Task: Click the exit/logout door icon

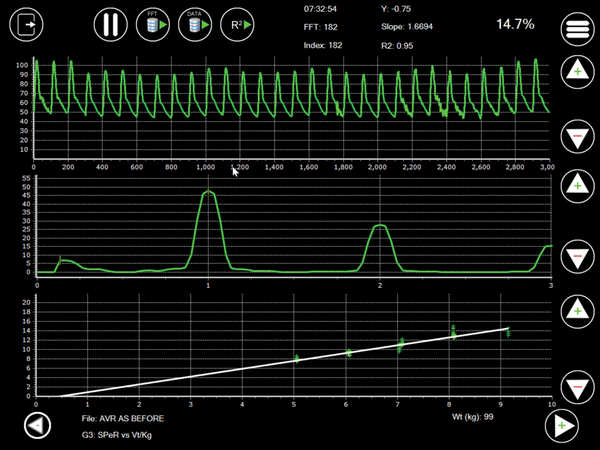Action: [x=26, y=24]
